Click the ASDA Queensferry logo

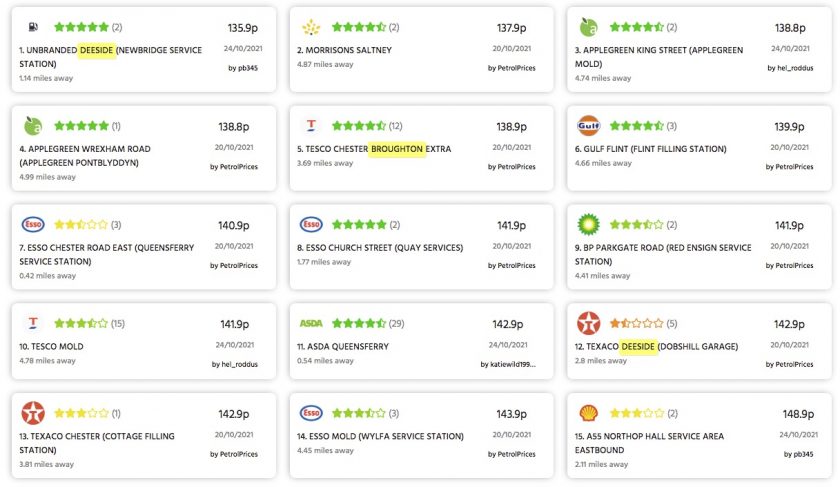(x=311, y=324)
